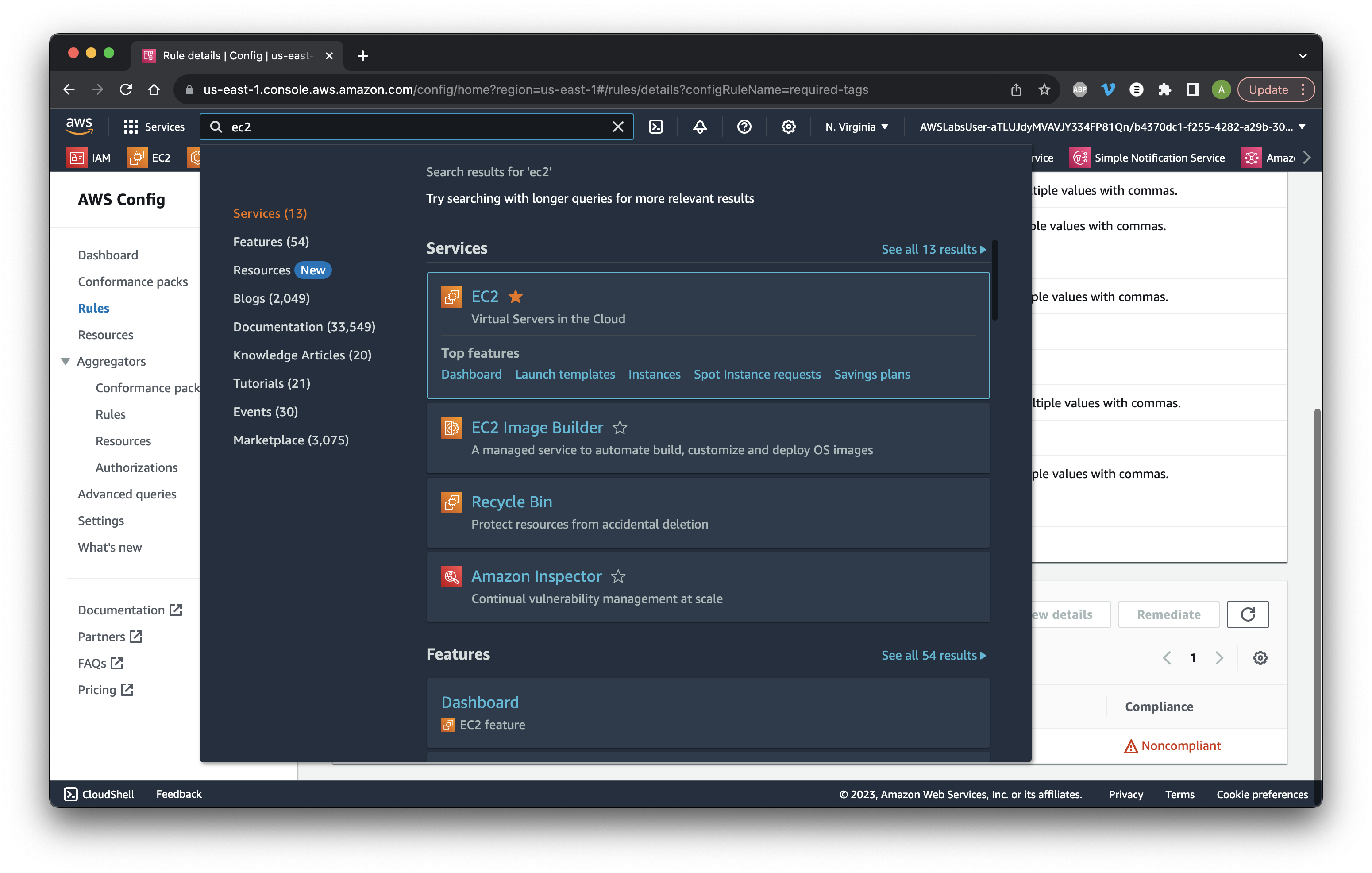Open the notifications bell
Viewport: 1372px width, 873px height.
700,127
